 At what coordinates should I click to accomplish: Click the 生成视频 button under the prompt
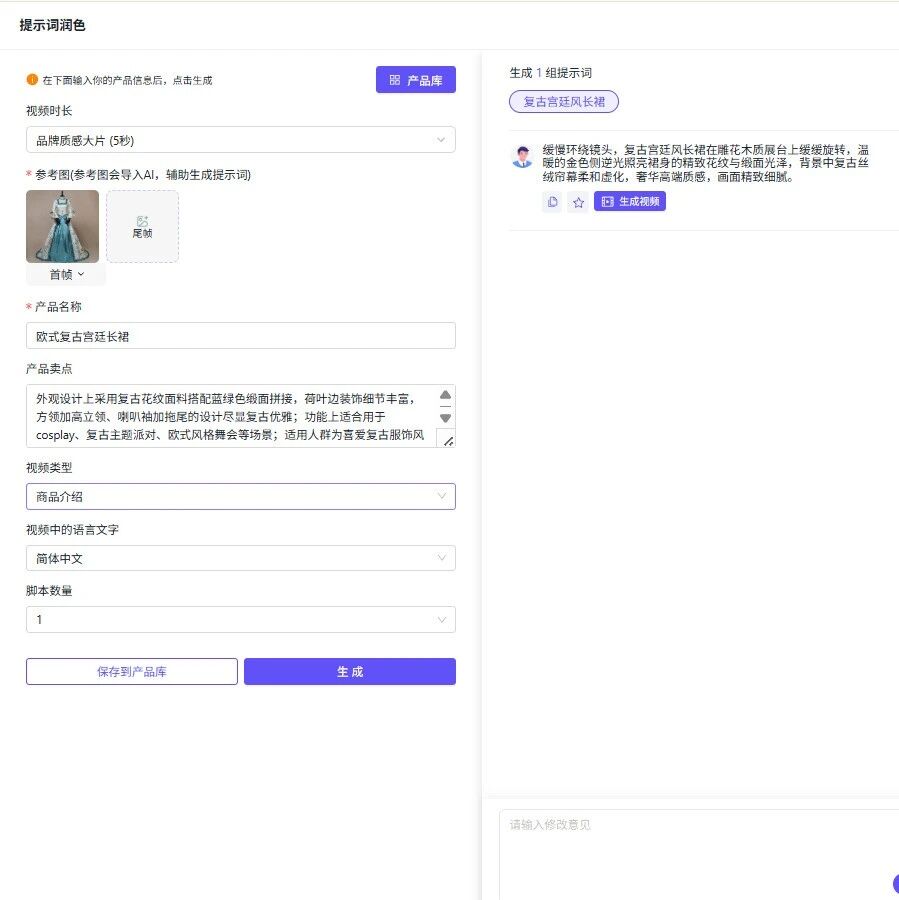630,201
